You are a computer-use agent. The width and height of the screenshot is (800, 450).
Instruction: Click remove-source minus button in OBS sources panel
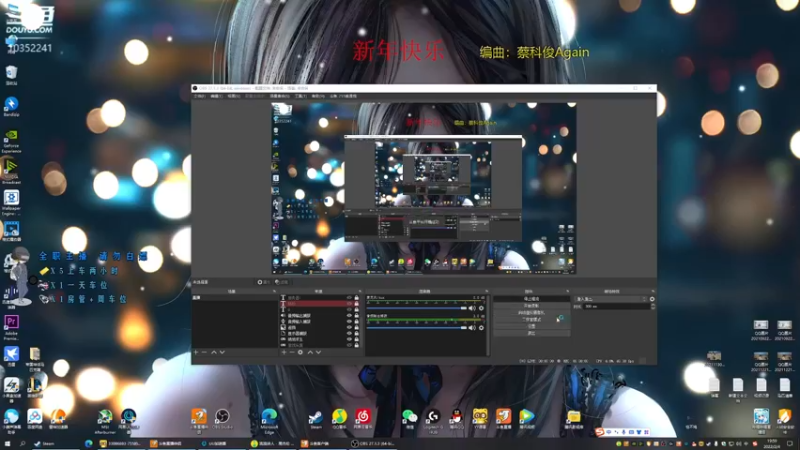pos(292,352)
